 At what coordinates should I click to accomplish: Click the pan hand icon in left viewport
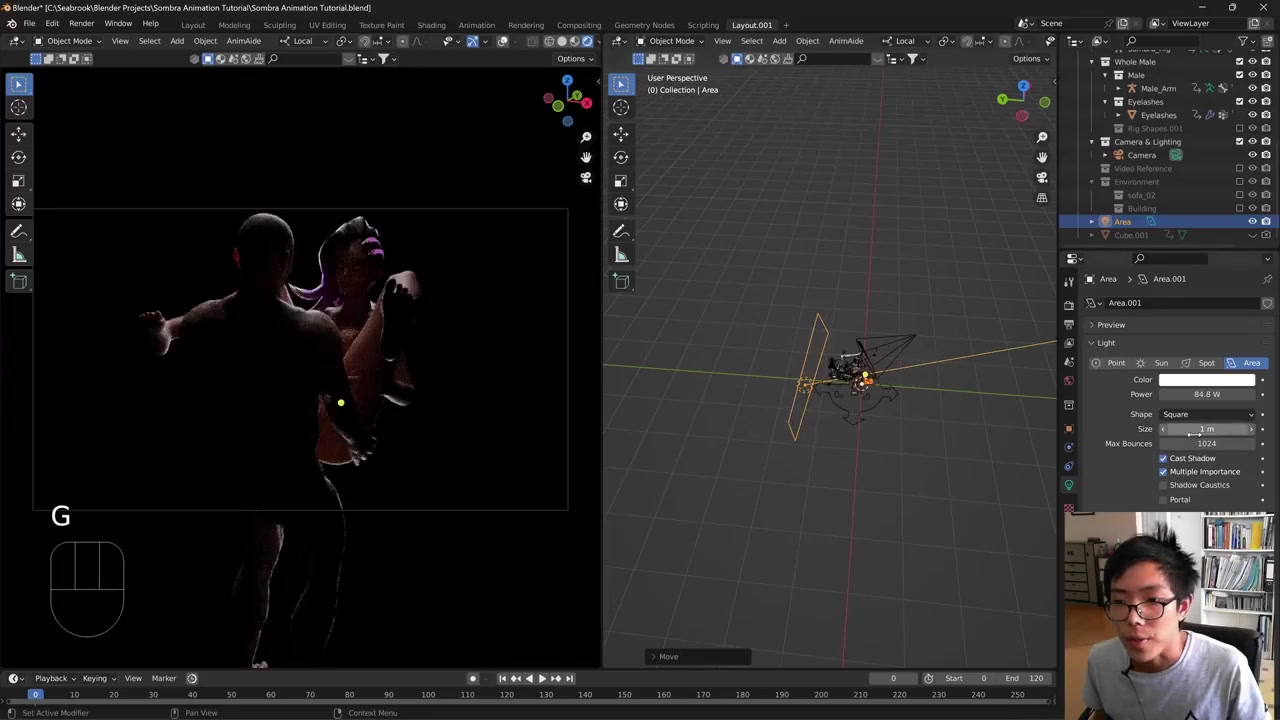586,157
